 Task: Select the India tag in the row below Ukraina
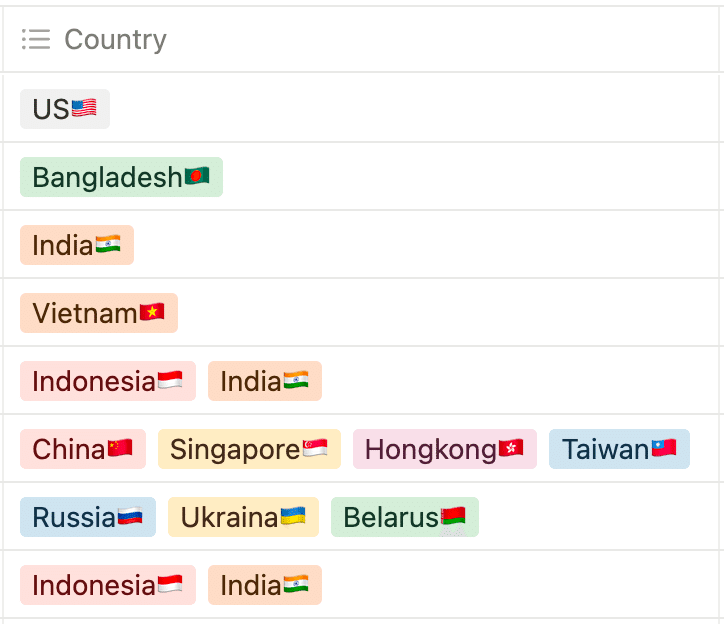tap(265, 585)
